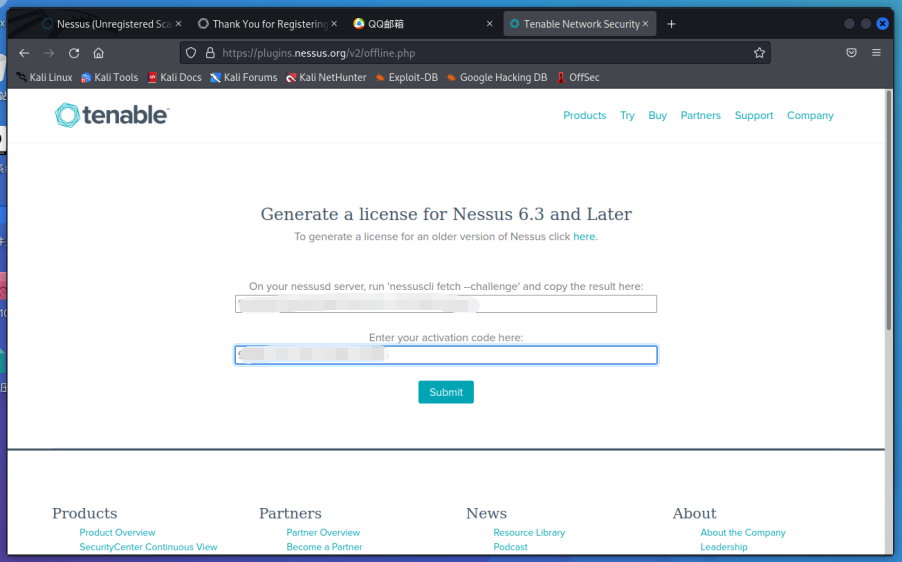Open the Kali Forums bookmark

pyautogui.click(x=244, y=77)
